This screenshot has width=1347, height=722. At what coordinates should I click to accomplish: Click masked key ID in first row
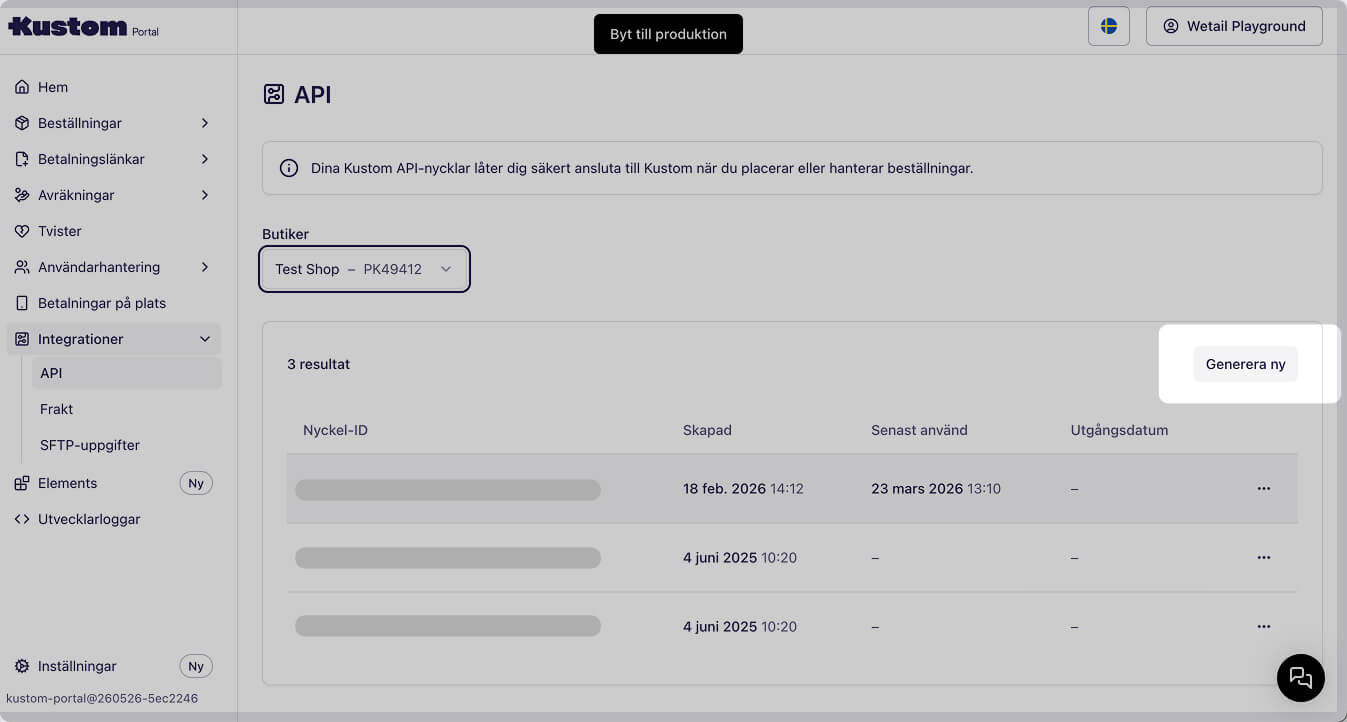point(448,489)
